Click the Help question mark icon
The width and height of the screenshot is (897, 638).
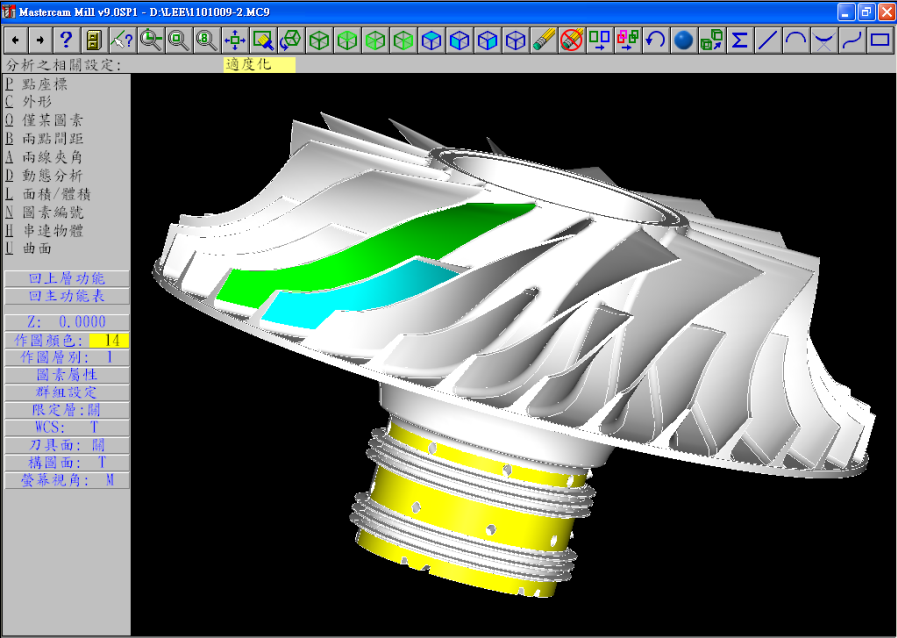click(x=66, y=40)
